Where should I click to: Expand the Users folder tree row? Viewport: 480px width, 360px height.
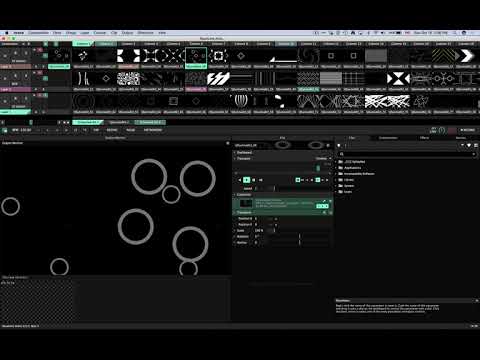coord(336,192)
